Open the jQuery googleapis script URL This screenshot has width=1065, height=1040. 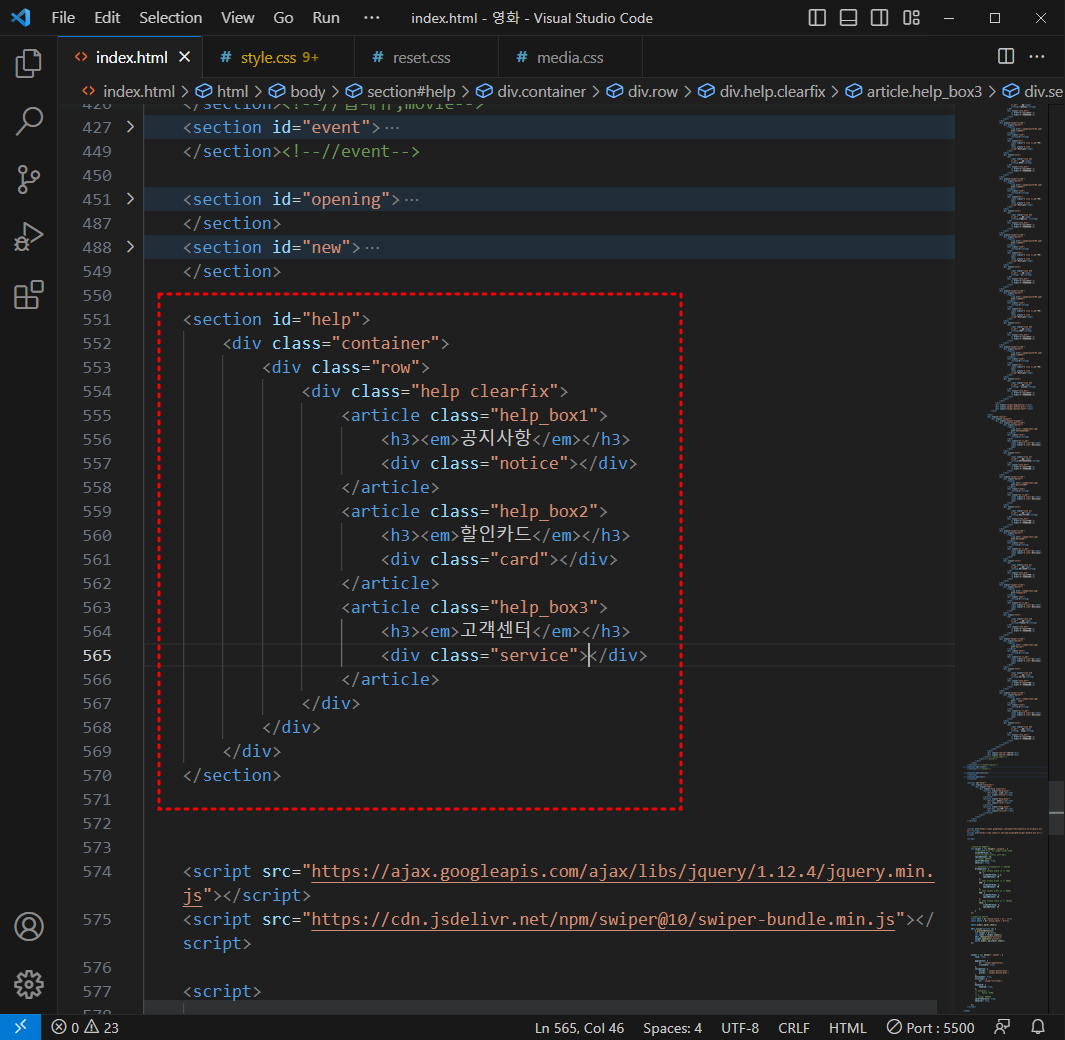point(622,872)
